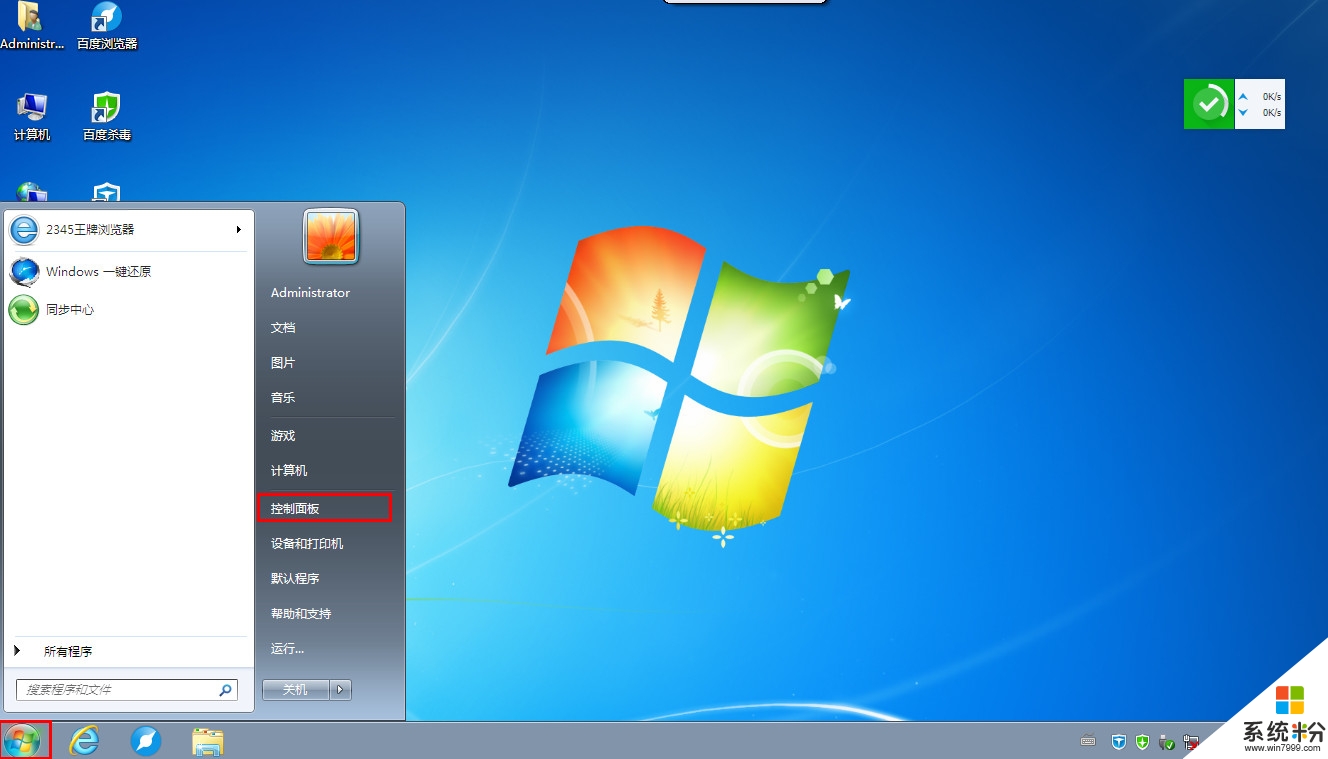Screen dimensions: 1328x759
Task: Open the Administrator personal folder link
Action: [311, 293]
